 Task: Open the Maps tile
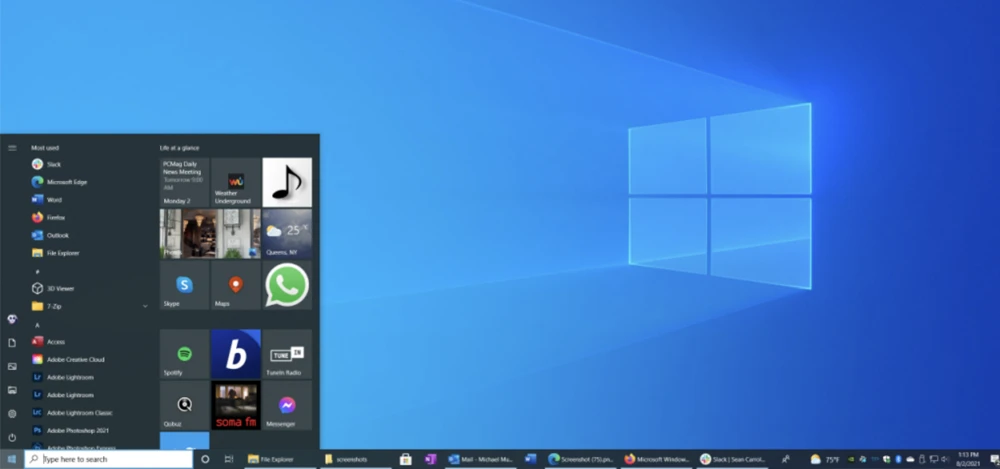[x=236, y=285]
